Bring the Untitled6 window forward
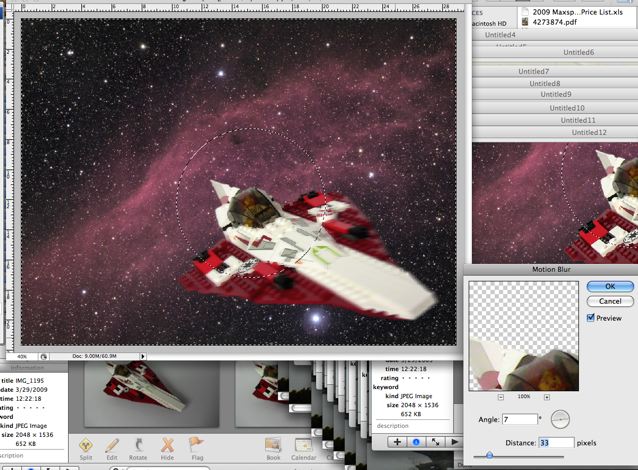 click(577, 52)
